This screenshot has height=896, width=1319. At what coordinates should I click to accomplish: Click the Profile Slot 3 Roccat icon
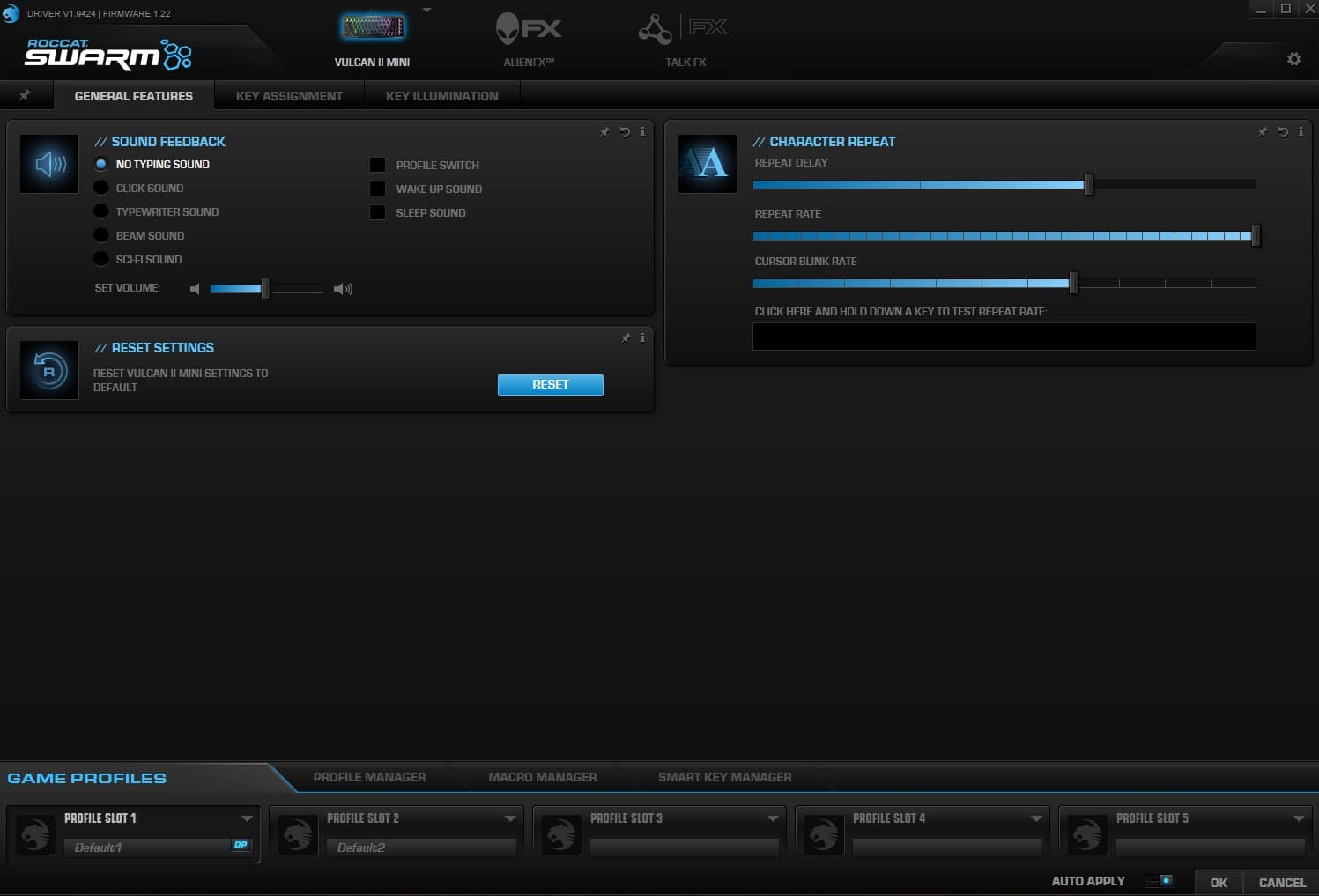coord(561,833)
